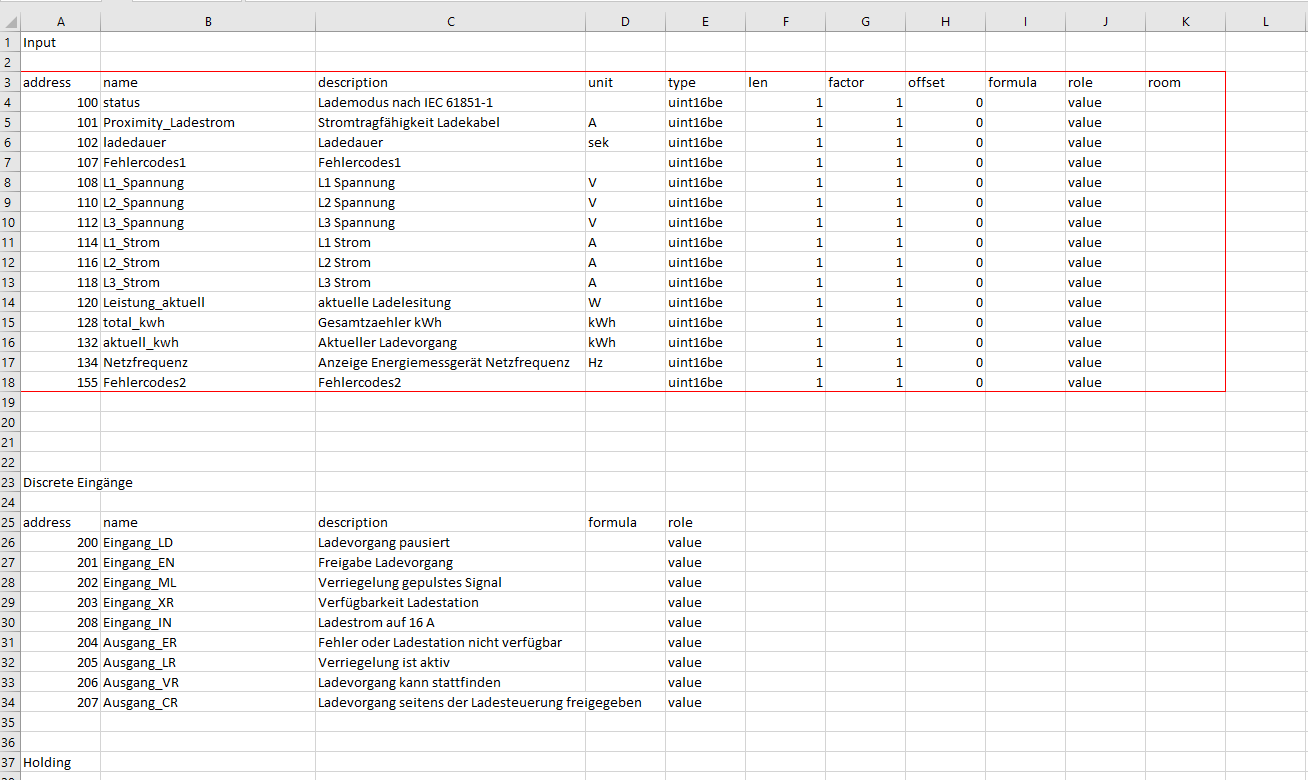Click 'Fehlercodes1' in name column
Screen dimensions: 1308x780
point(208,162)
